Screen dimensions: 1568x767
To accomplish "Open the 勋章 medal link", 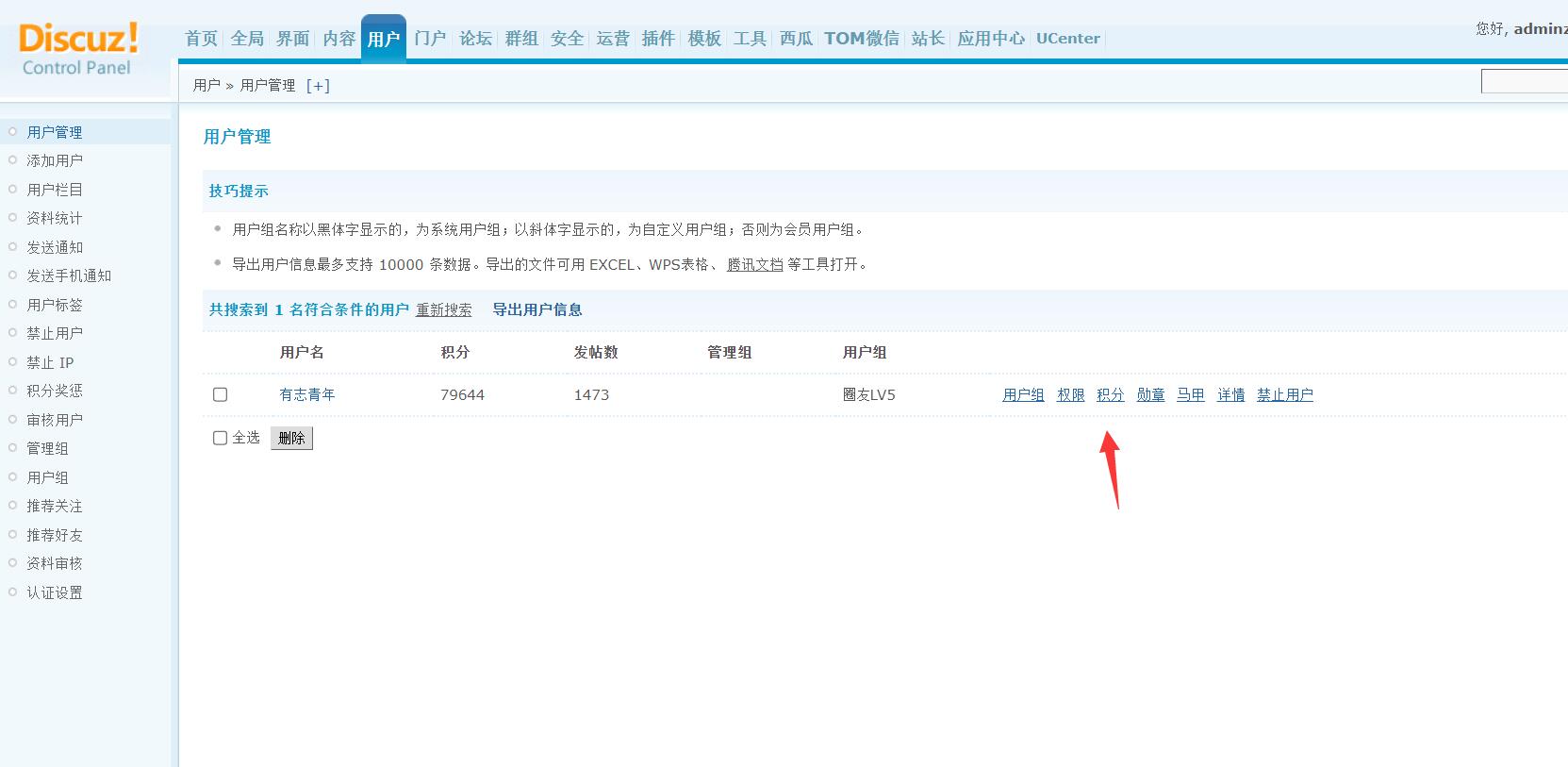I will click(x=1150, y=394).
